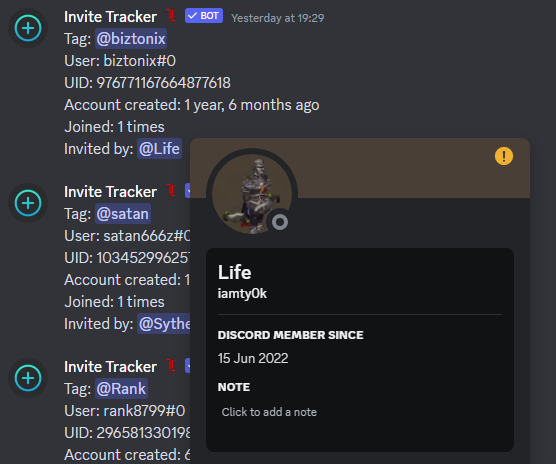556x464 pixels.
Task: Click the first Invite Tracker username
Action: pyautogui.click(x=110, y=17)
